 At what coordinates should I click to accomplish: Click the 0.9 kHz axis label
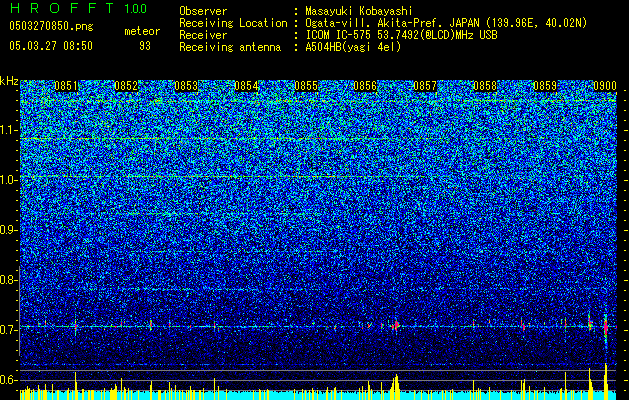click(x=8, y=230)
